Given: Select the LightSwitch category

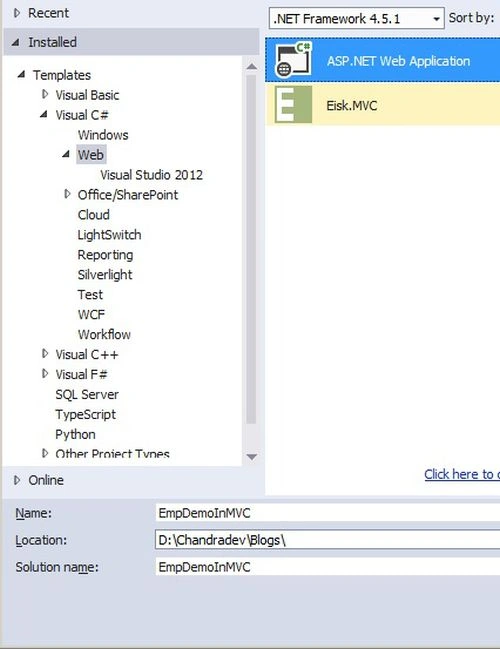Looking at the screenshot, I should [109, 235].
